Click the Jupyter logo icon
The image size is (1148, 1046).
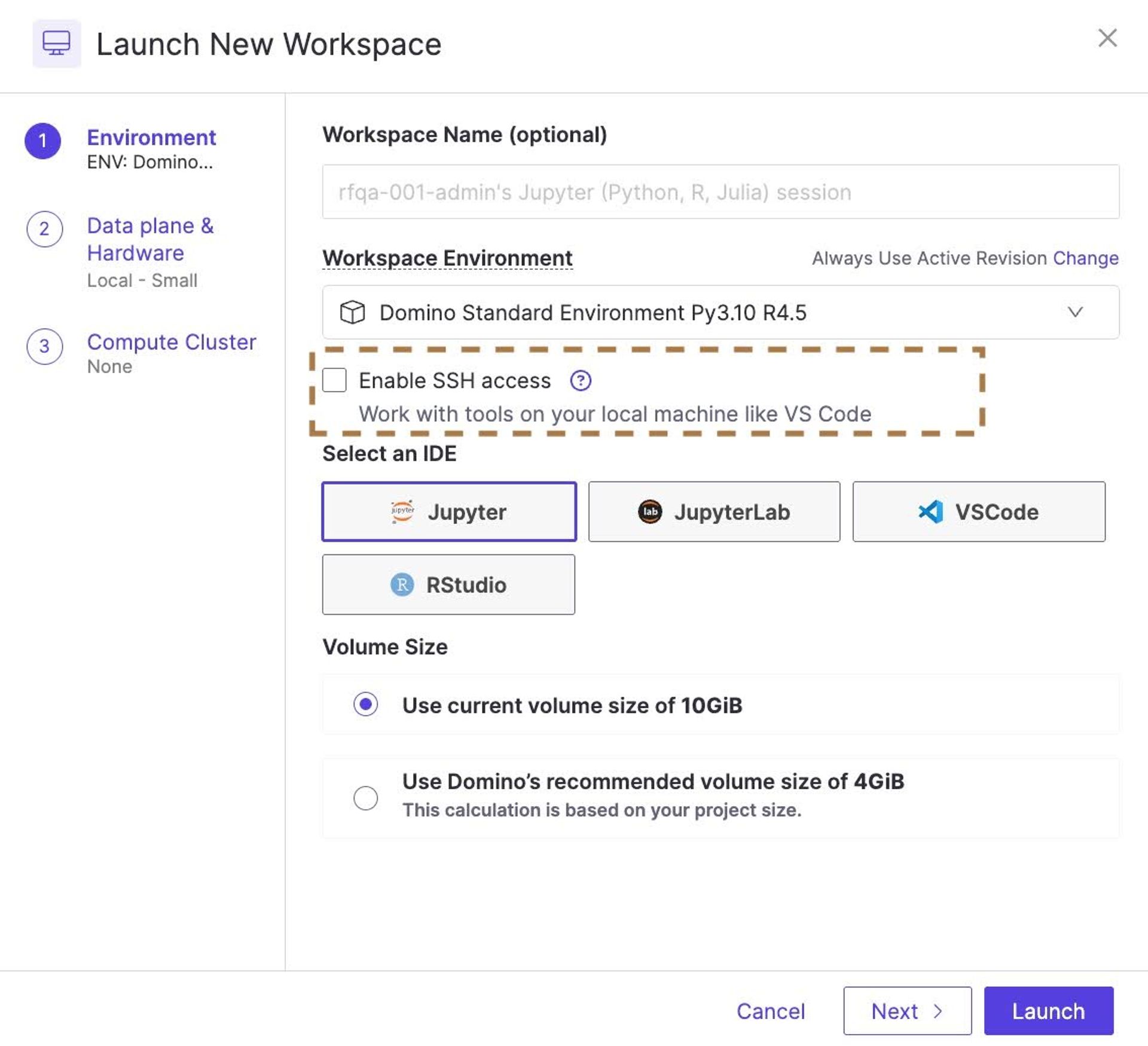pos(402,511)
